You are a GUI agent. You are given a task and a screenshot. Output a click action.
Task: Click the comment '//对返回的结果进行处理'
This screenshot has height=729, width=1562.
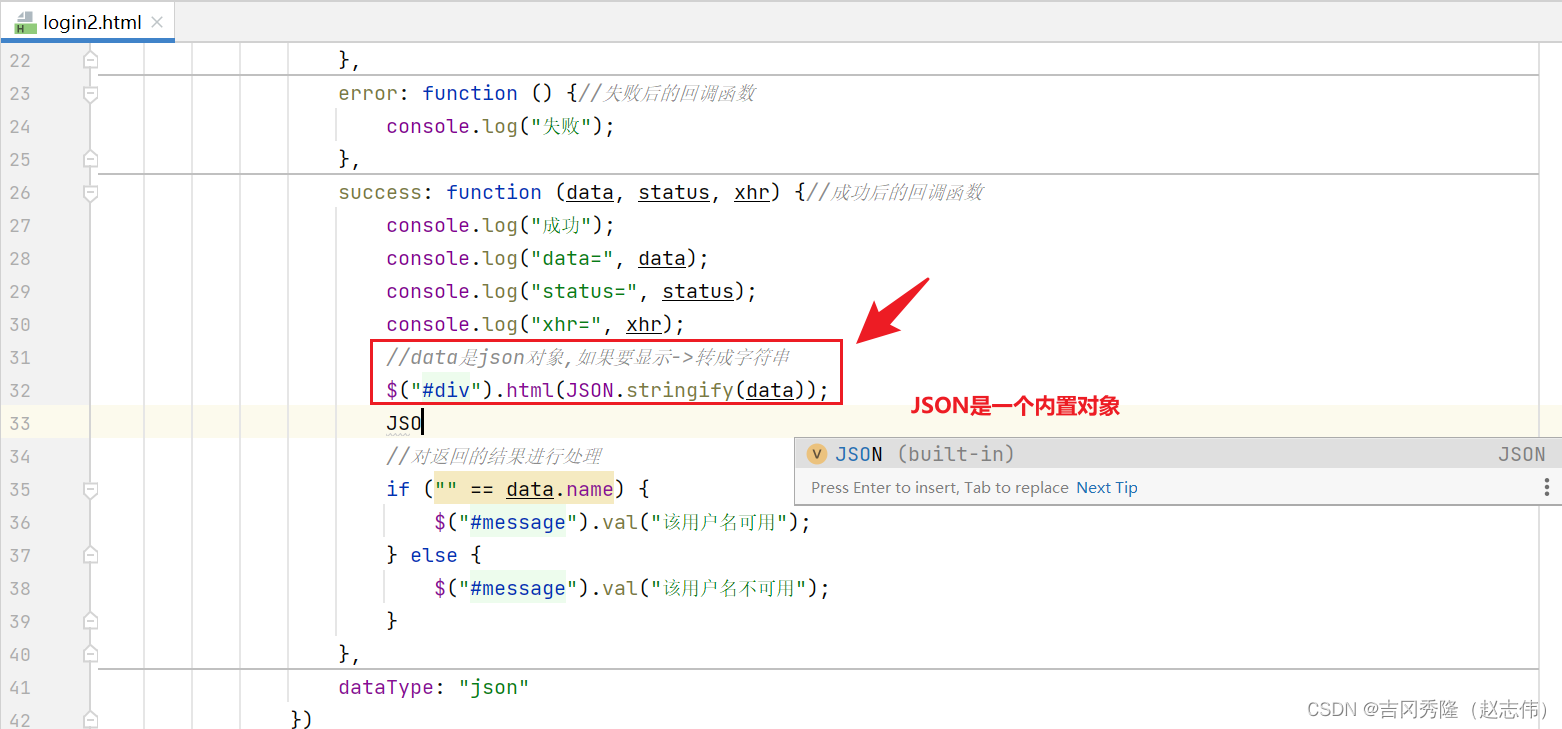(x=494, y=457)
